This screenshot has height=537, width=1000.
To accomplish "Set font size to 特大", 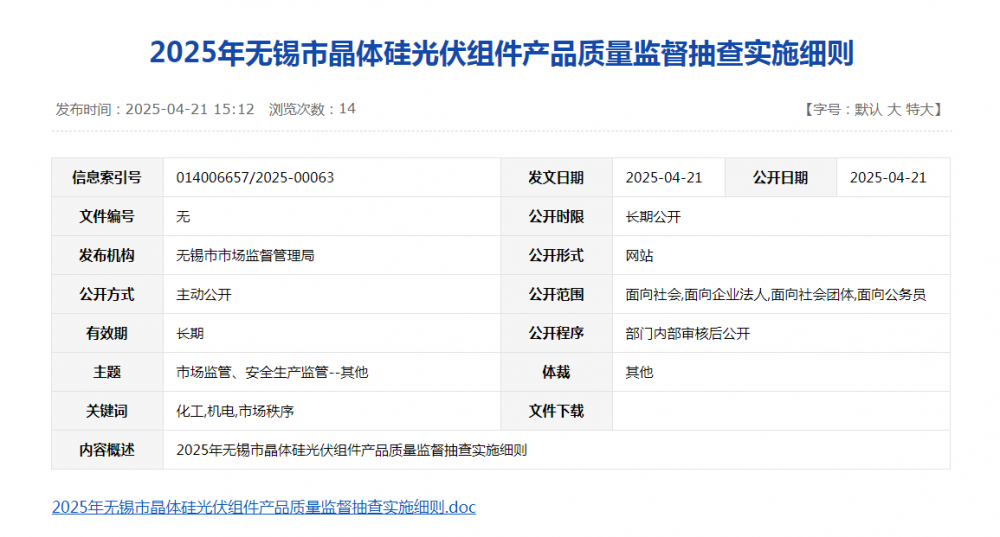I will point(919,110).
